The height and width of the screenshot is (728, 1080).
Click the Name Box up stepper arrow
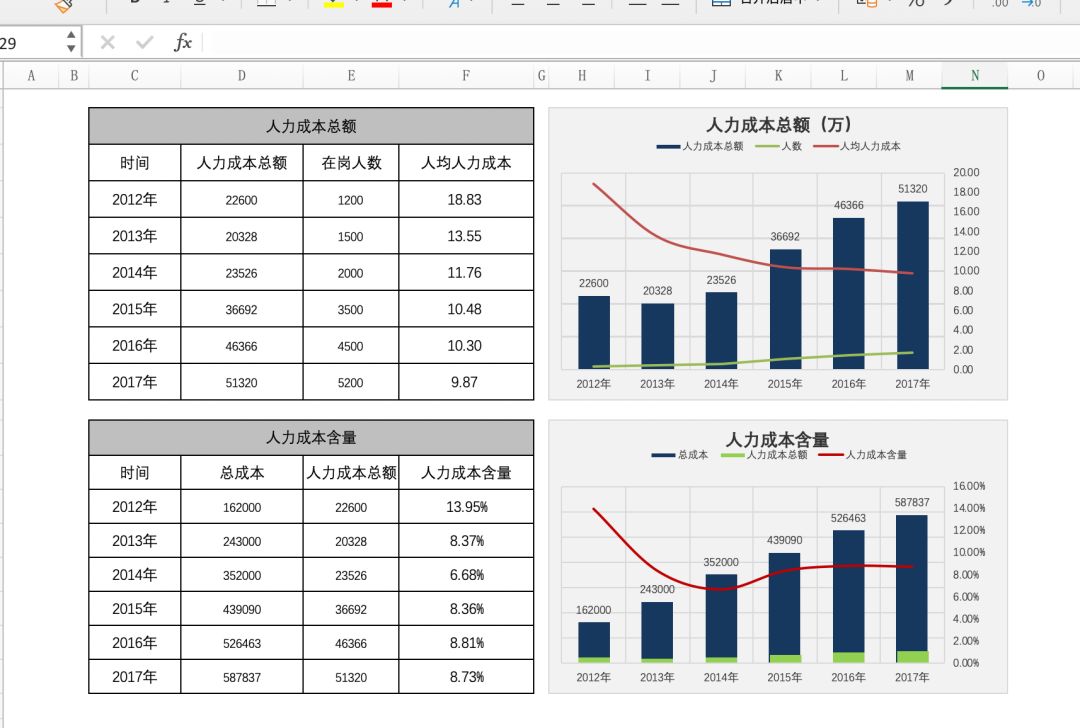click(69, 37)
